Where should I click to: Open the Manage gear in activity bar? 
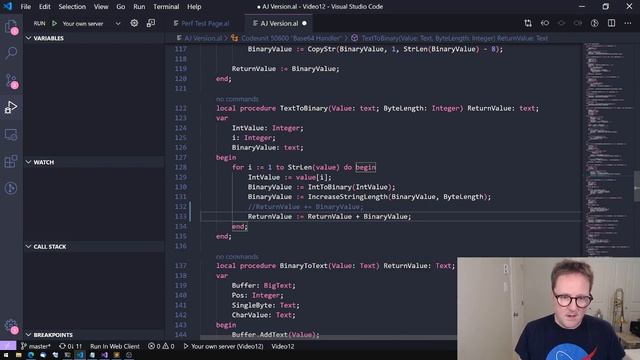[11, 326]
